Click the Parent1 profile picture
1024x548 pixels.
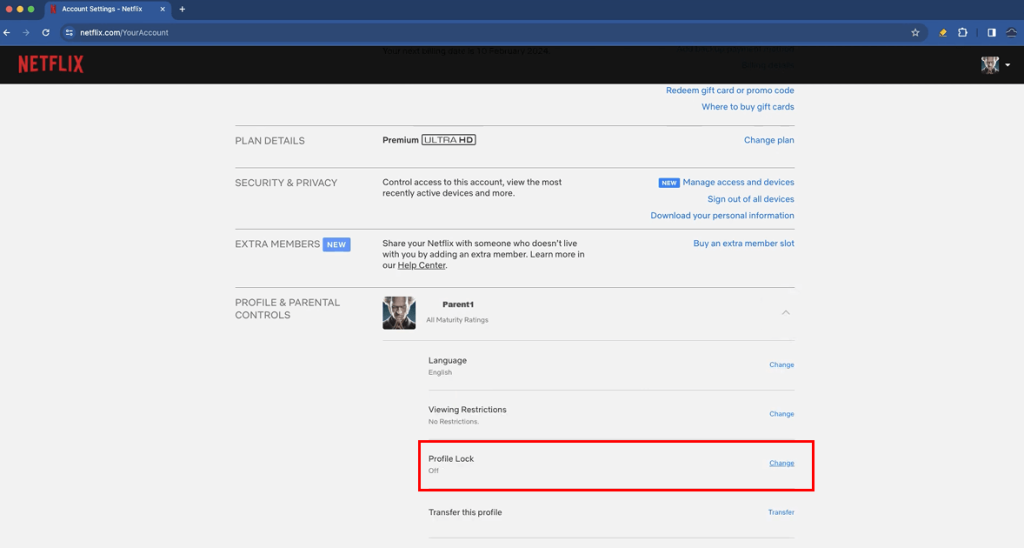399,313
